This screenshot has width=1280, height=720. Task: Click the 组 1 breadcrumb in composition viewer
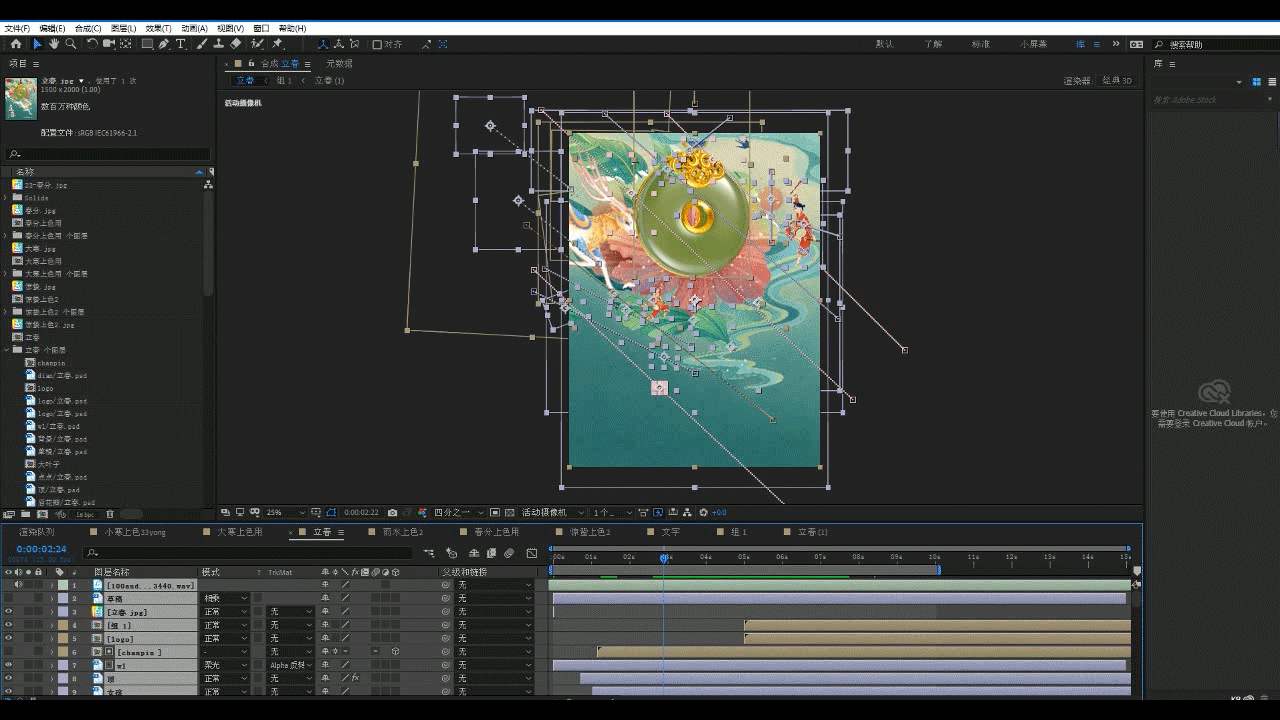284,80
